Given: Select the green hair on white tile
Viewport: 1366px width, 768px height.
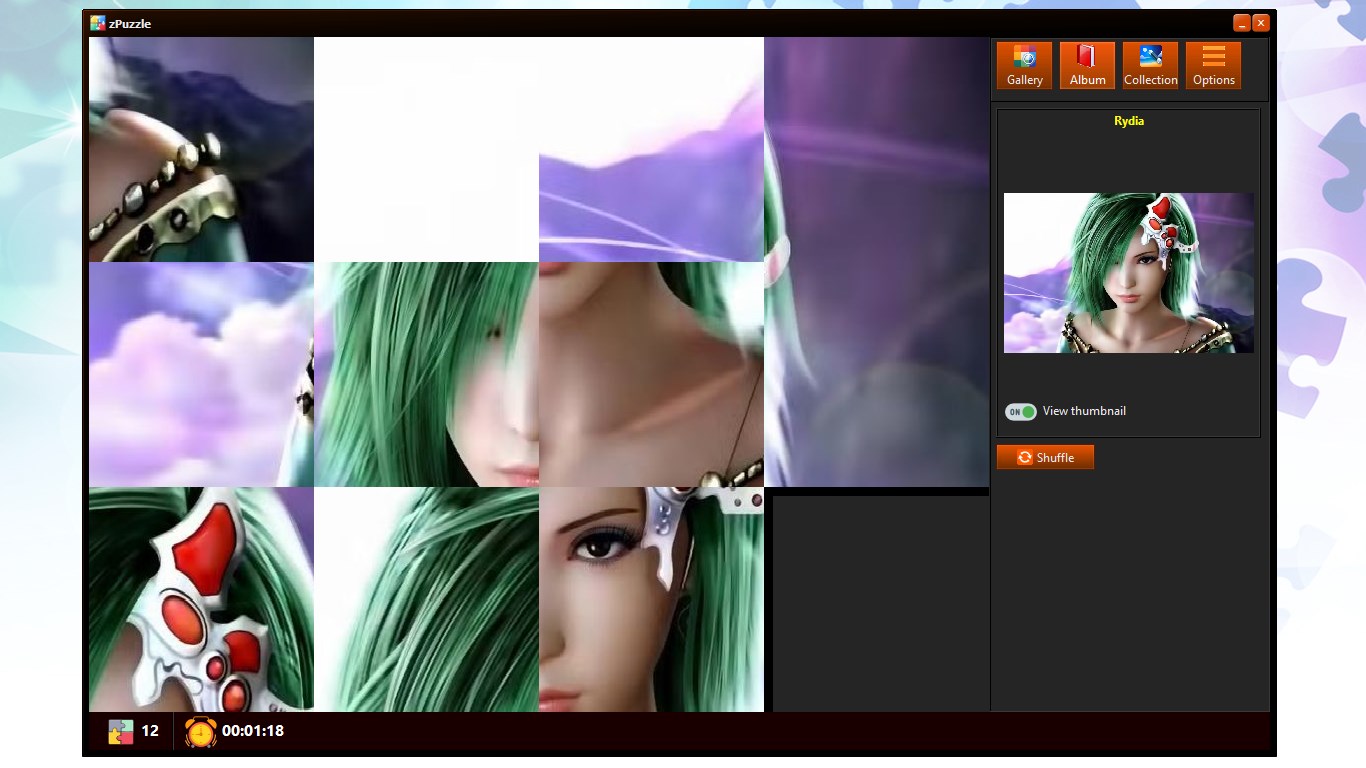Looking at the screenshot, I should [426, 600].
